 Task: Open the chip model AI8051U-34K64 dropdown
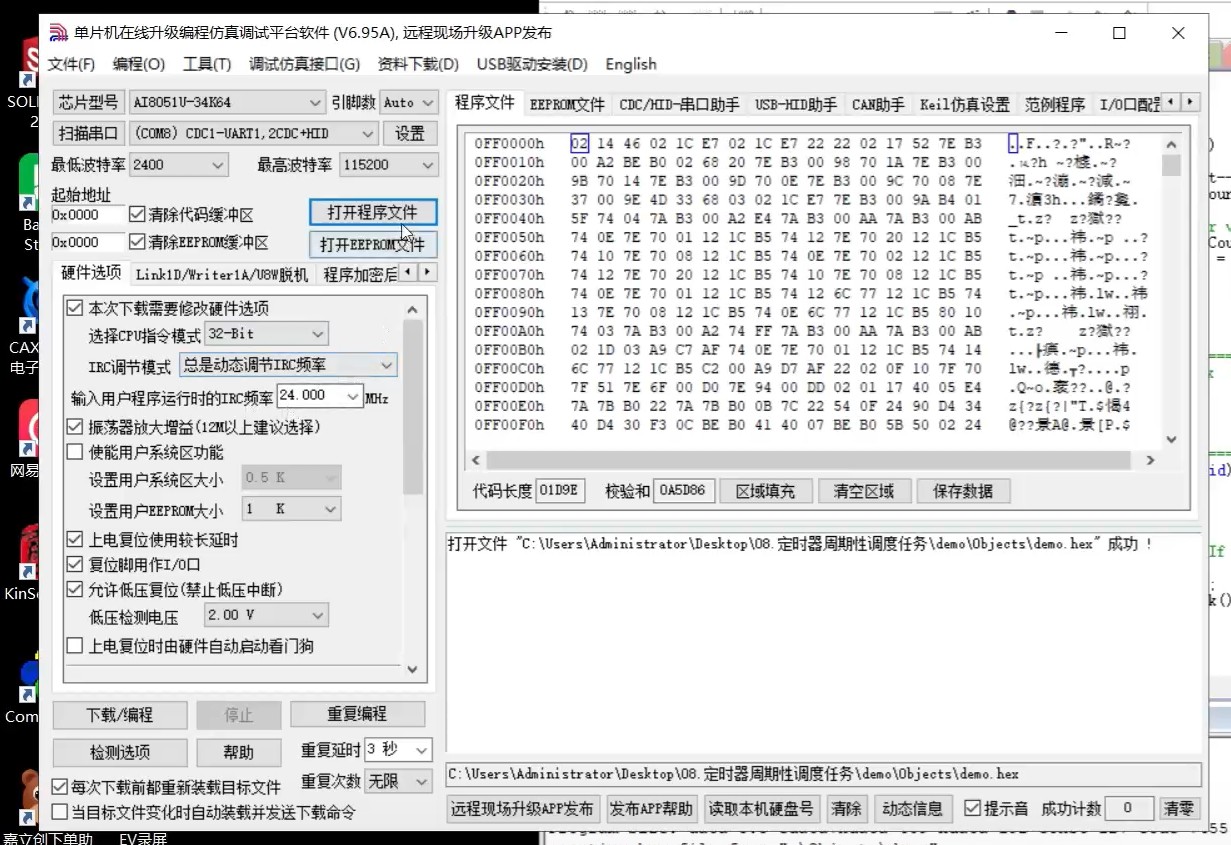226,102
